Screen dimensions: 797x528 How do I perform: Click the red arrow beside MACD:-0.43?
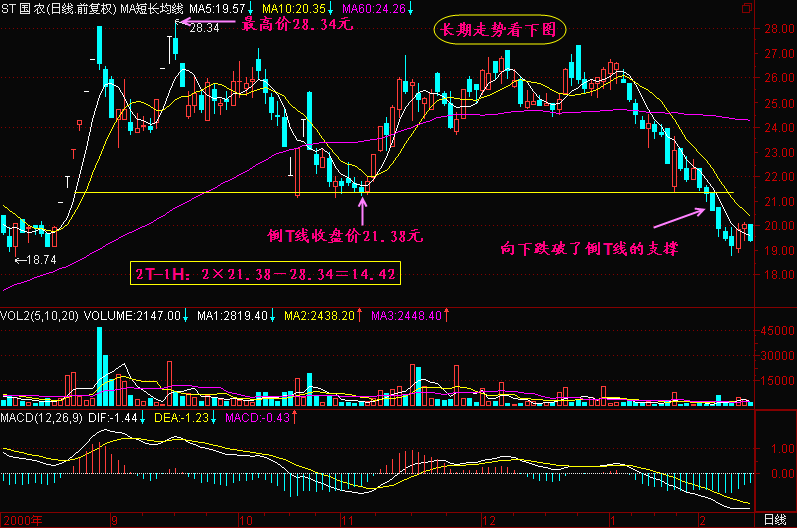(294, 418)
